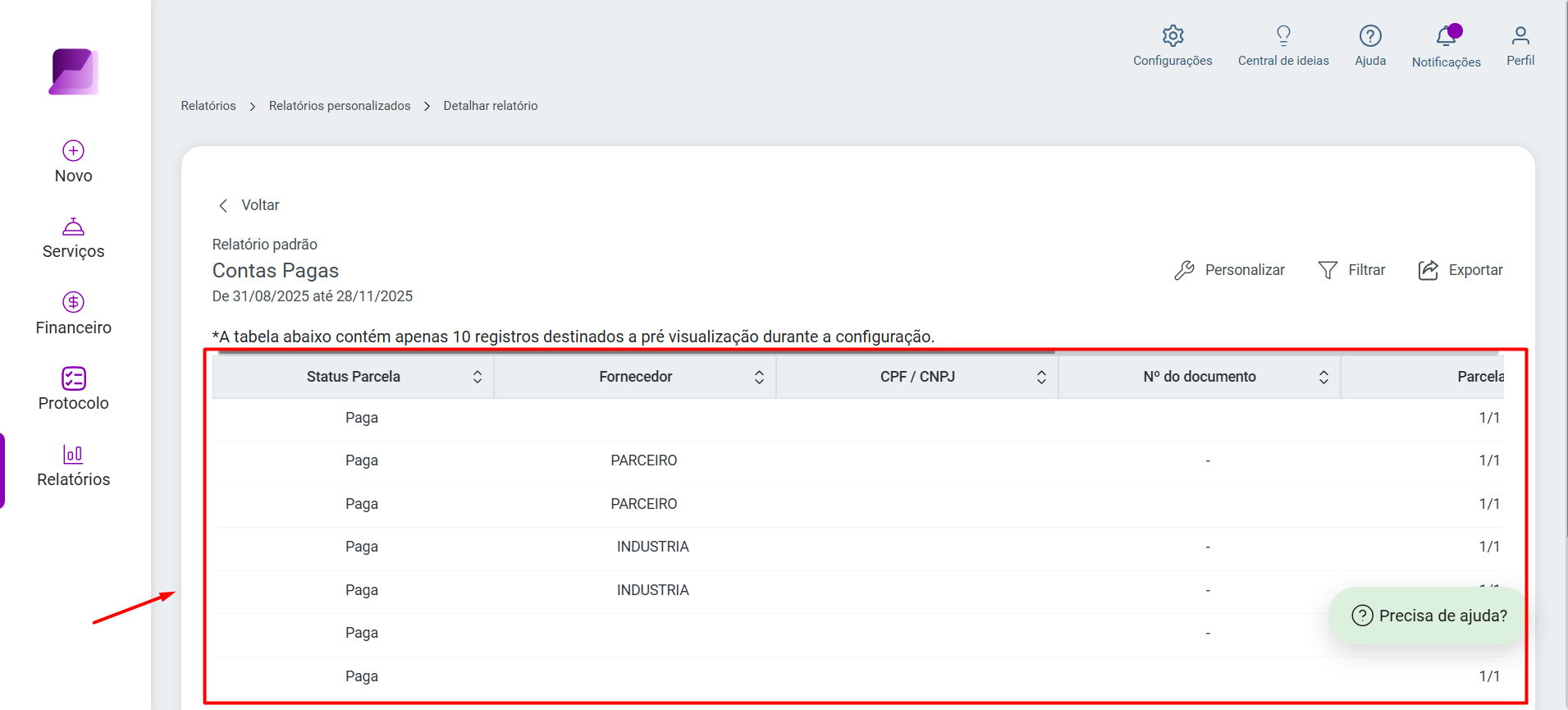Click the CPF / CNPJ column header
This screenshot has height=710, width=1568.
(917, 377)
